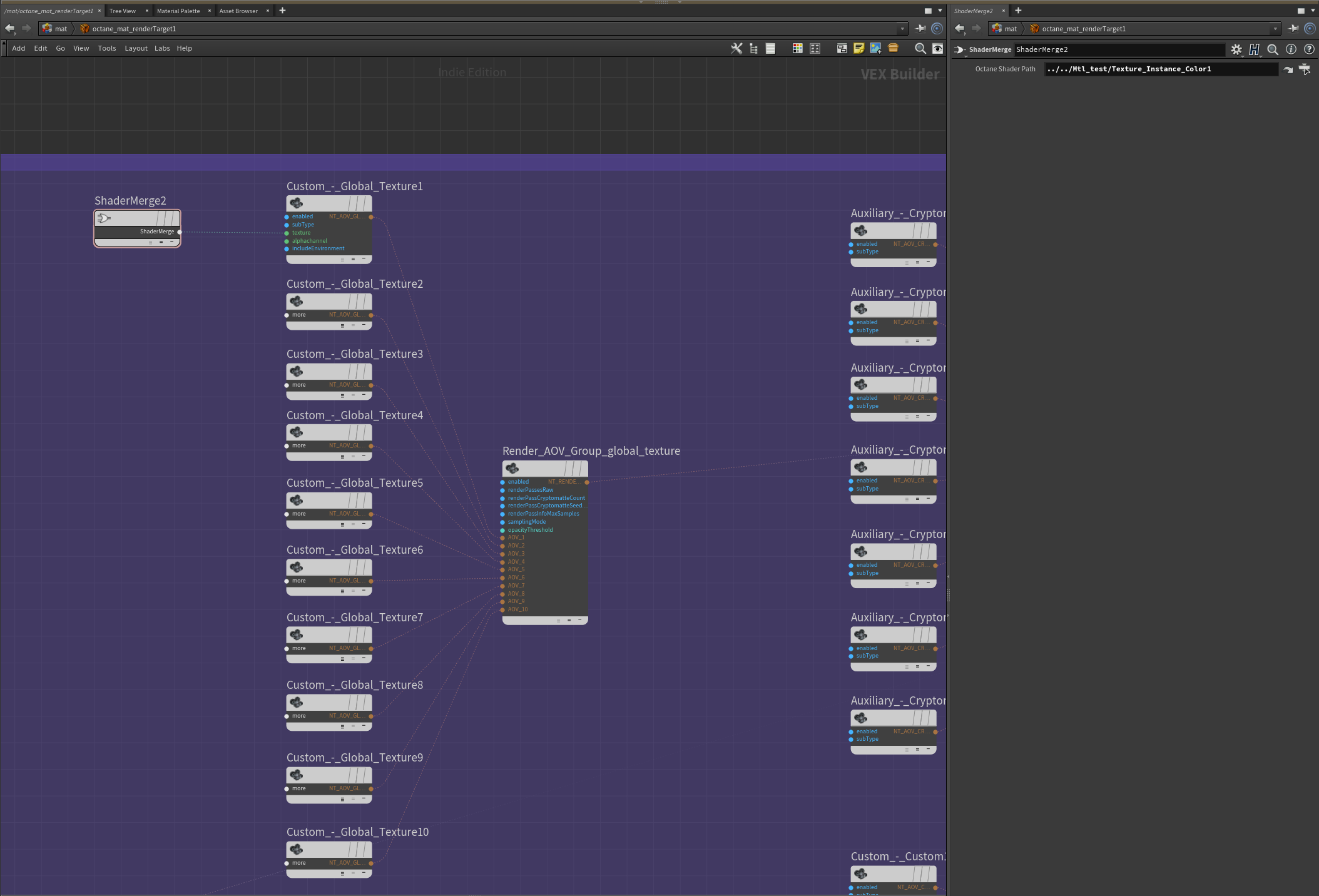This screenshot has height=896, width=1319.
Task: Expand the parameter pane path dropdown
Action: (x=1275, y=29)
